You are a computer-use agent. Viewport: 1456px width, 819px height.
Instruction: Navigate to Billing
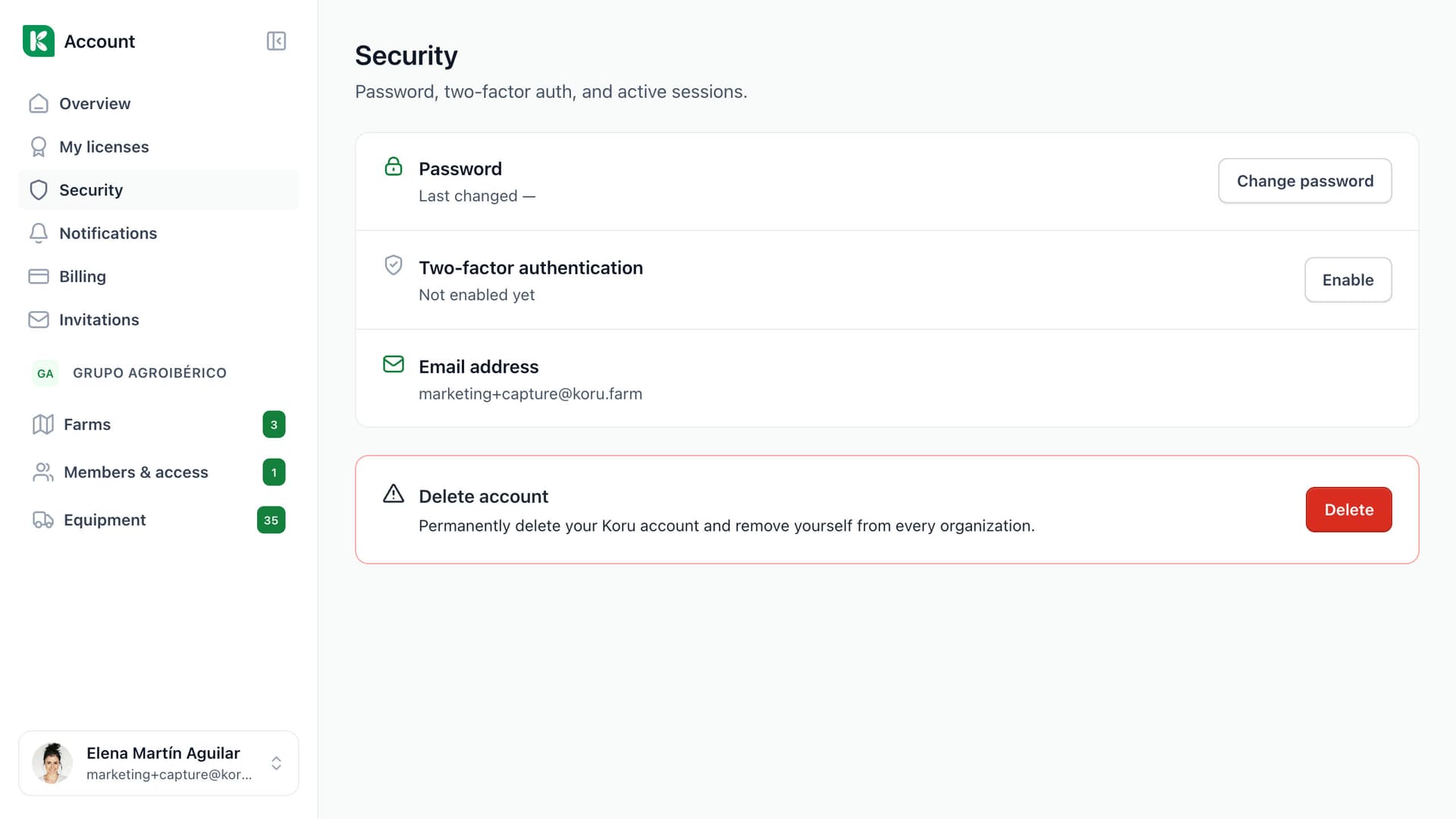coord(158,277)
